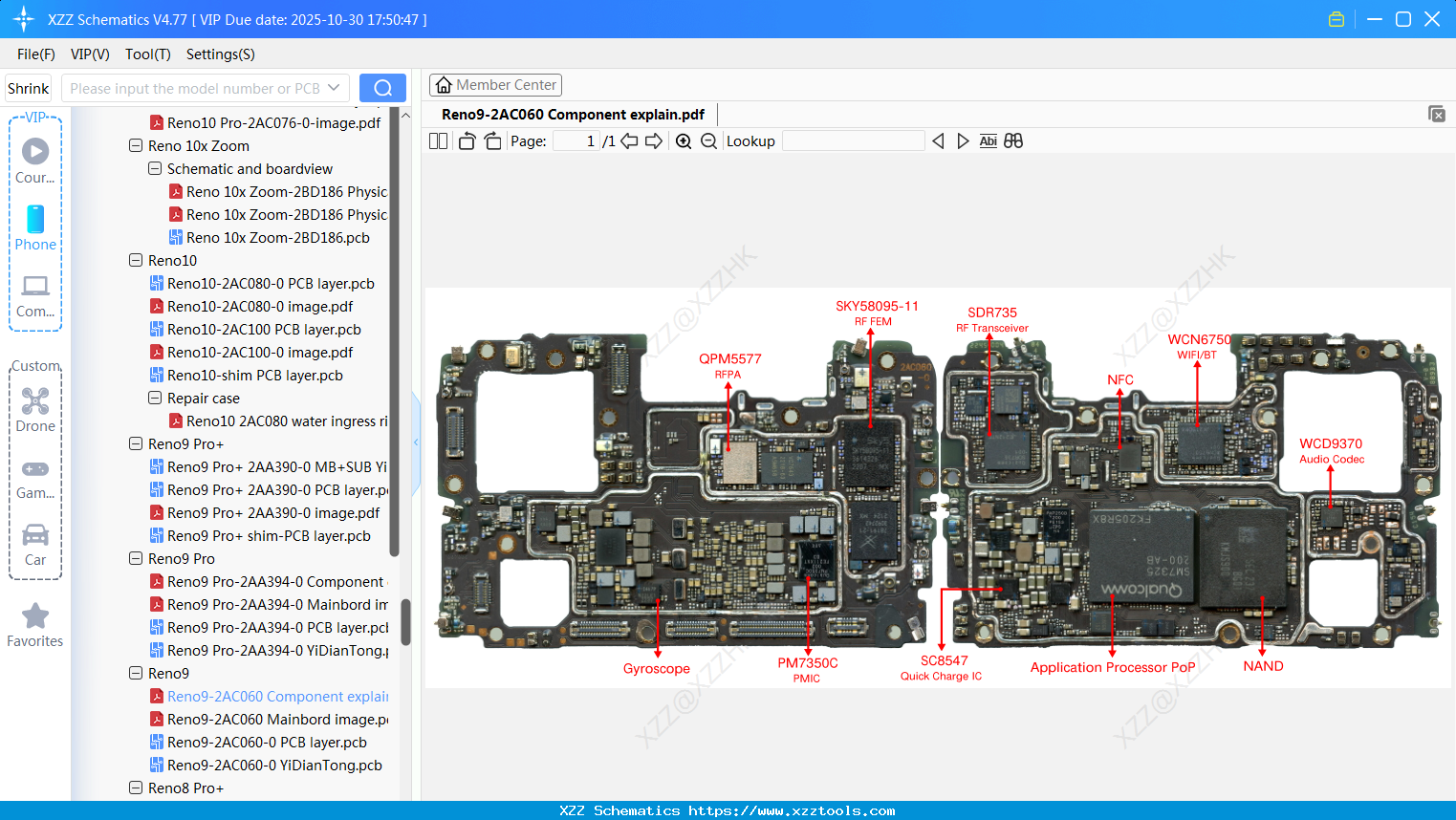This screenshot has width=1456, height=820.
Task: Open Favorites star
Action: (35, 625)
